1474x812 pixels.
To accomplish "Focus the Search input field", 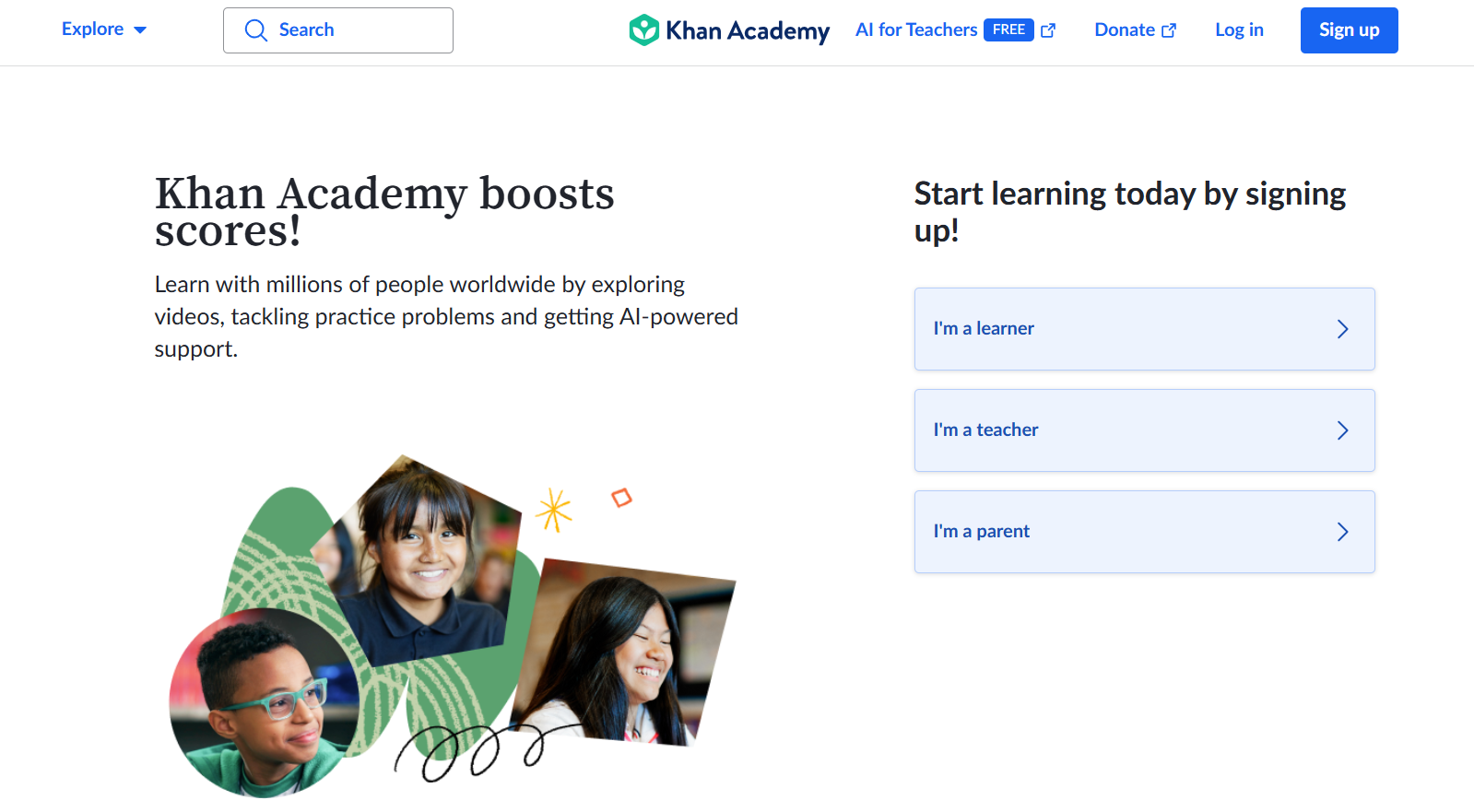I will click(x=338, y=30).
